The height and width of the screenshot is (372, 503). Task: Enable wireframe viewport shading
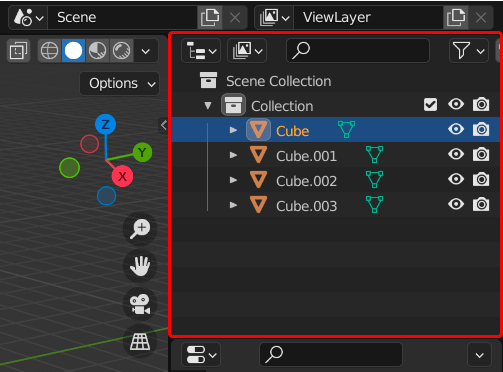(x=49, y=51)
